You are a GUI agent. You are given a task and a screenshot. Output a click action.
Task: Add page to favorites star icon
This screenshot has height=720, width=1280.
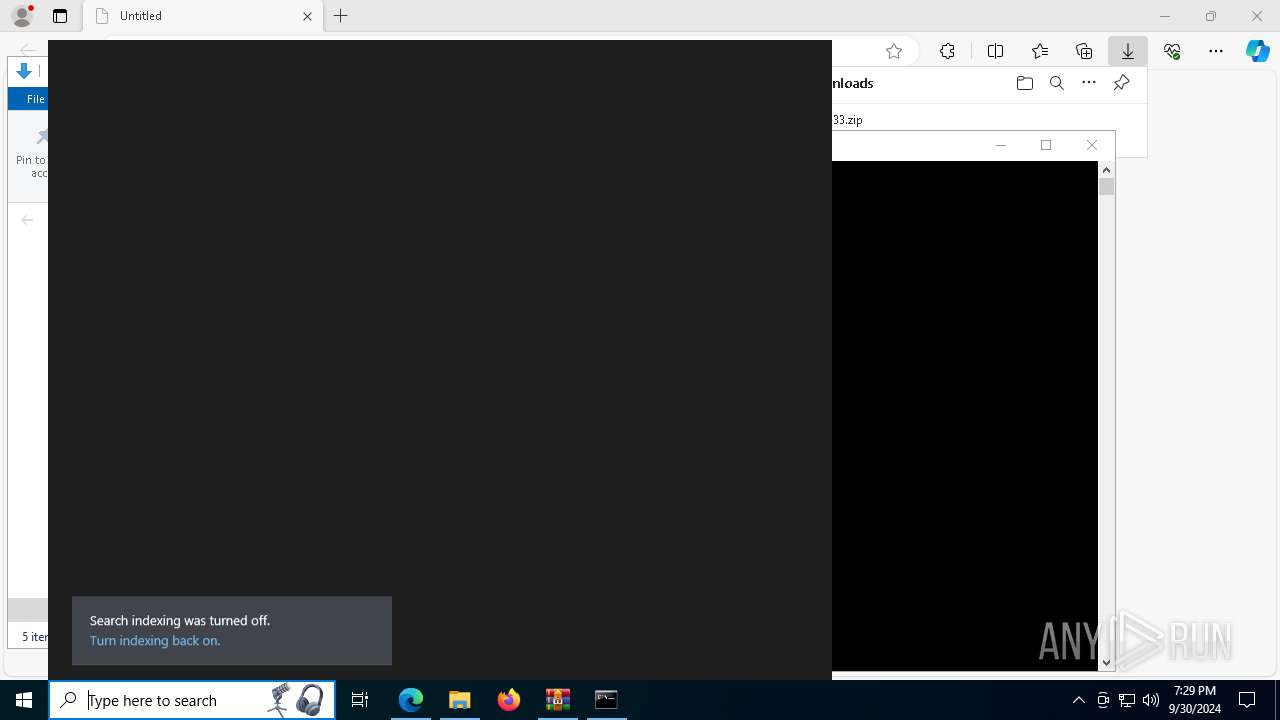894,51
